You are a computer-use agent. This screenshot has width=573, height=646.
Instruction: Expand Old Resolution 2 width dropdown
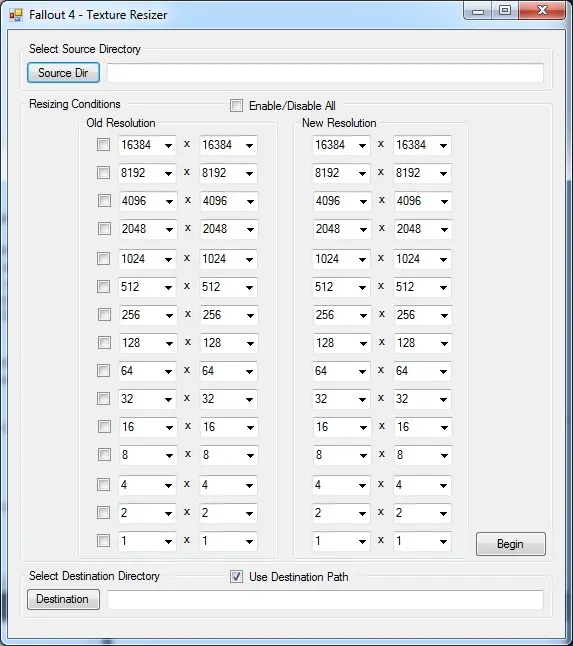click(x=147, y=514)
